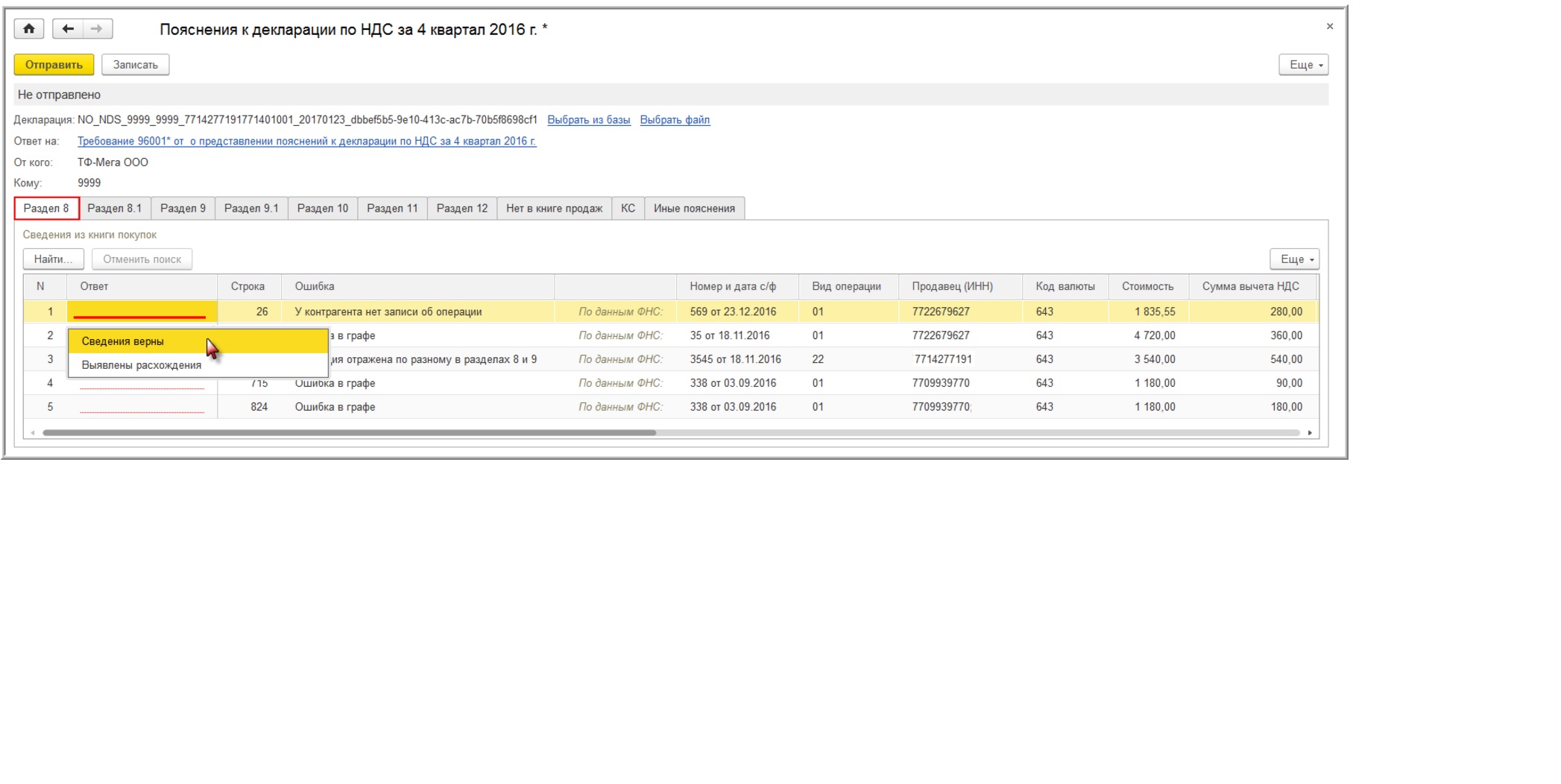Screen dimensions: 1561x784
Task: Open the top Еще dropdown menu
Action: tap(1303, 65)
